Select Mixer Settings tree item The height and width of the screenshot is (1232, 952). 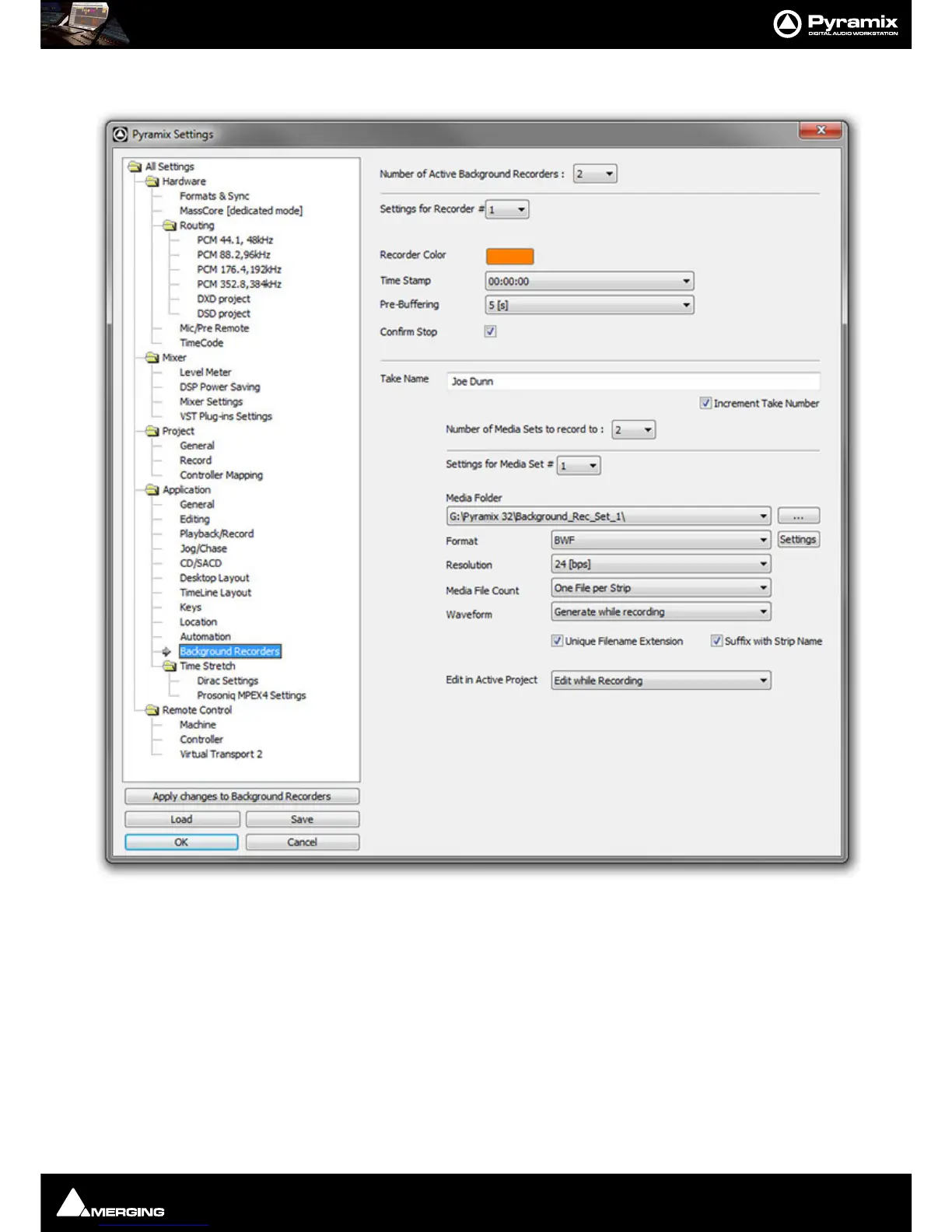[212, 402]
